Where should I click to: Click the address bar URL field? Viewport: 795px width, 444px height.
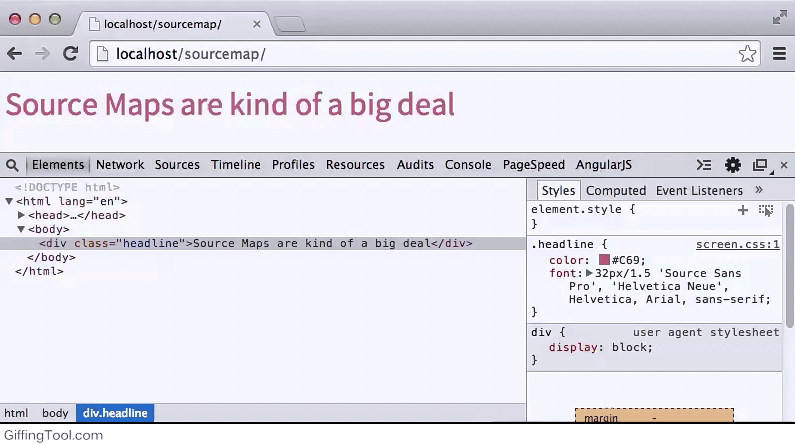(x=400, y=54)
